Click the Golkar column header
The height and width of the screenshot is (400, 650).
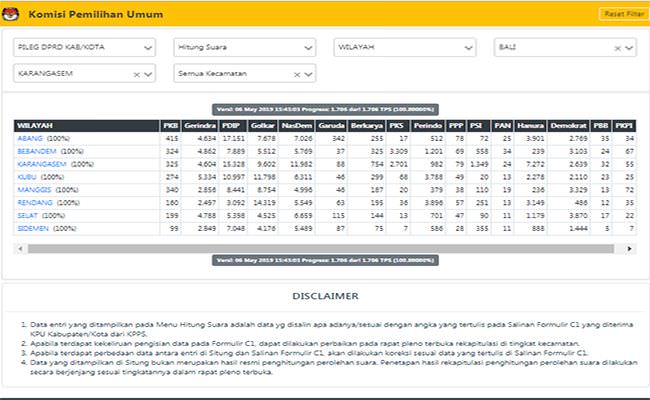coord(263,126)
